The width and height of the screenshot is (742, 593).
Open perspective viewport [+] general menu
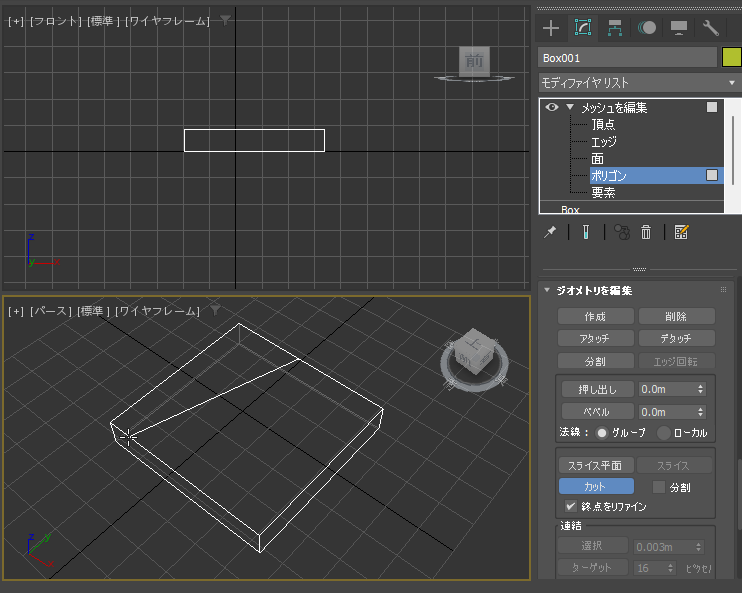coord(16,311)
